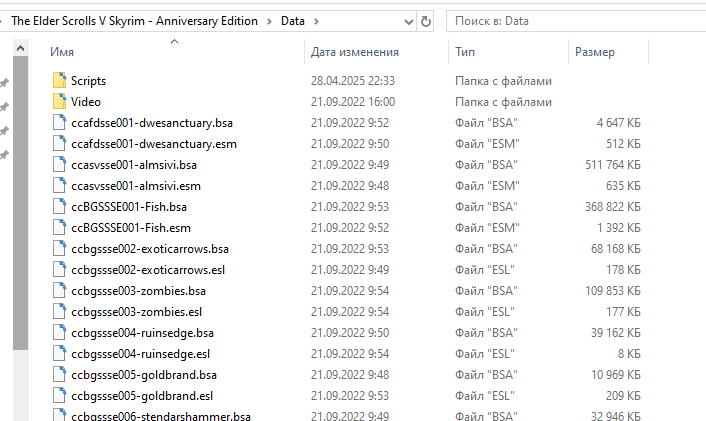Refresh the Data folder view
Image resolution: width=706 pixels, height=421 pixels.
coord(425,21)
